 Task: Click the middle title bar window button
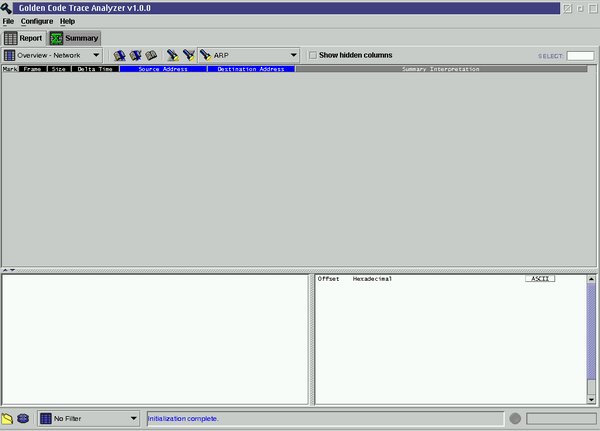tap(580, 8)
